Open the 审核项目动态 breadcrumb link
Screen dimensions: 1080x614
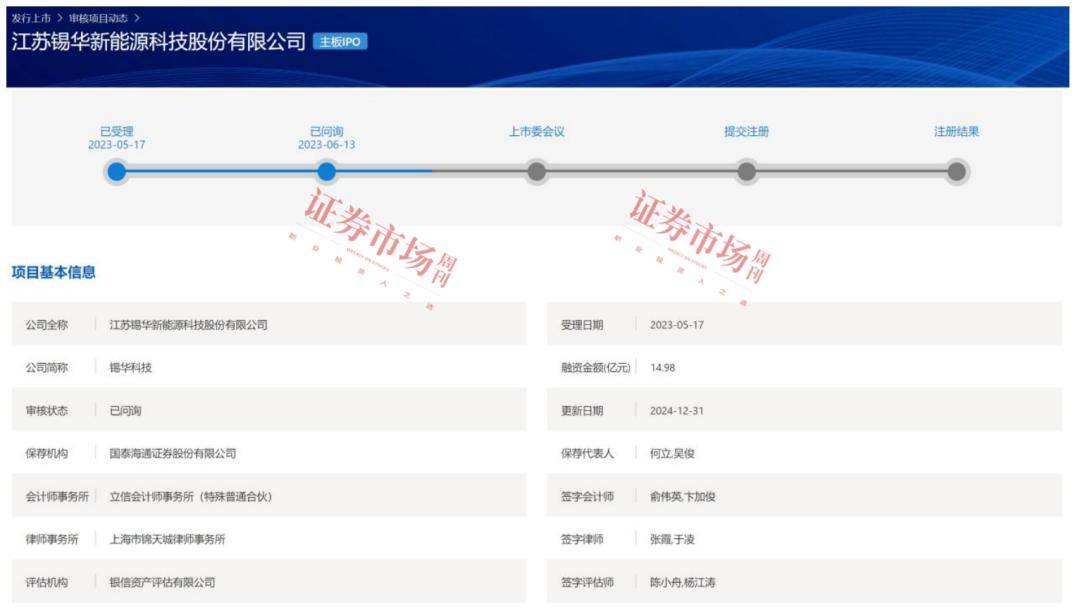click(x=98, y=18)
